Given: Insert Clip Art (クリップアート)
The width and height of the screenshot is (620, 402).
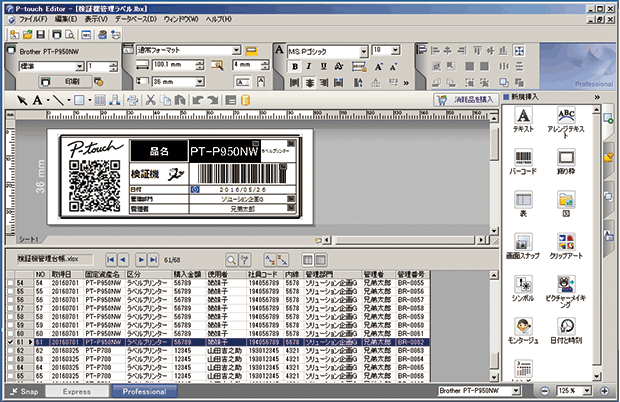Looking at the screenshot, I should (x=566, y=246).
